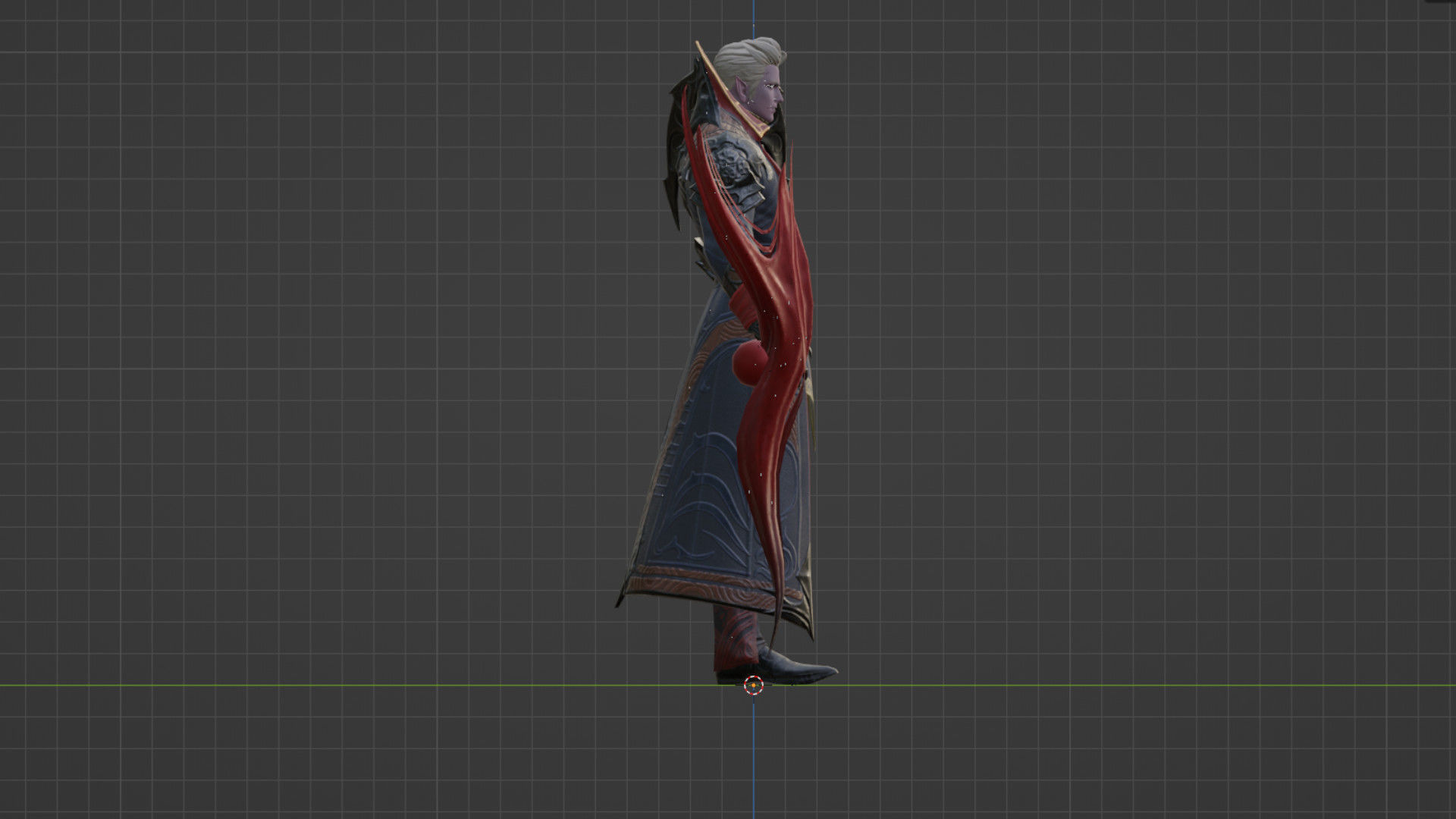Viewport: 1456px width, 819px height.
Task: Click the 3D cursor at the origin
Action: click(753, 686)
